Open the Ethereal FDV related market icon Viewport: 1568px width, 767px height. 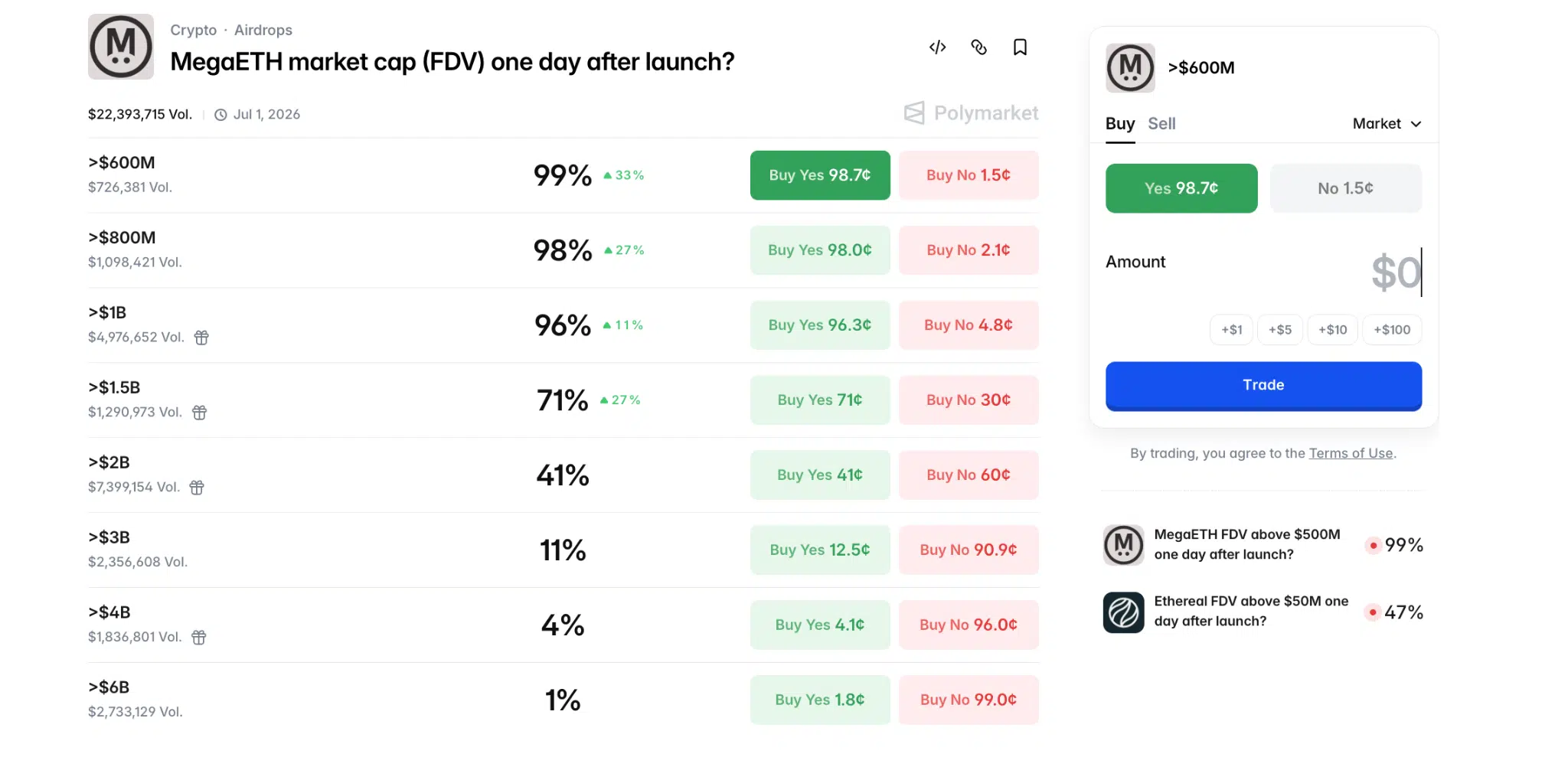coord(1123,612)
